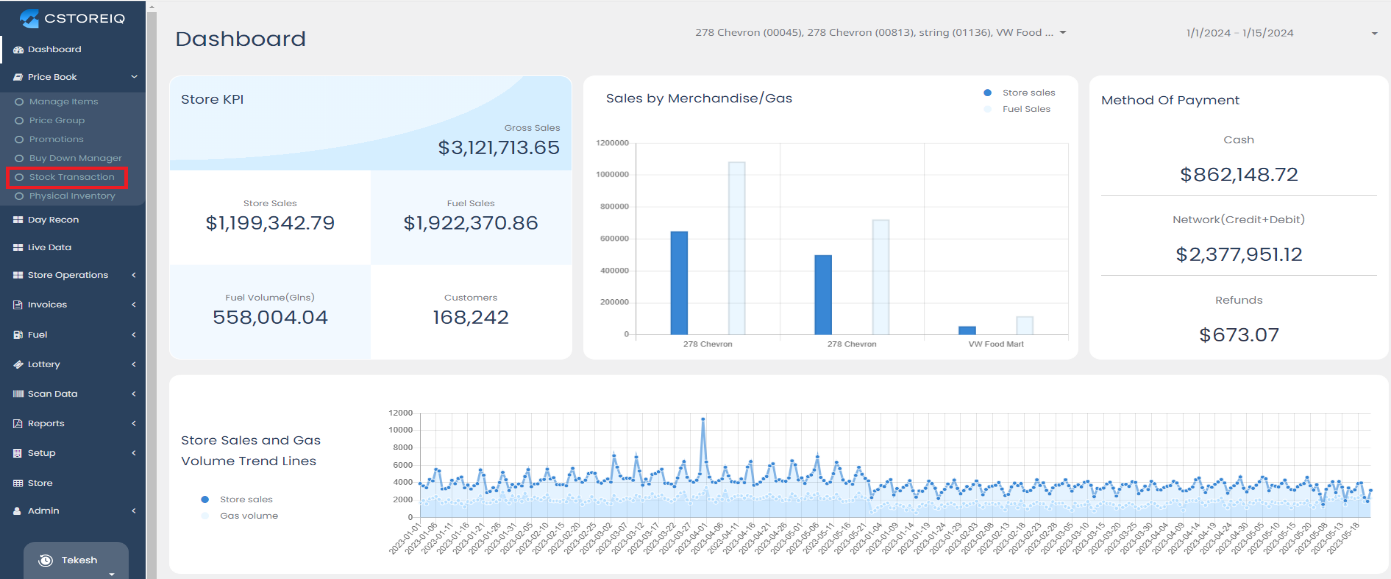Viewport: 1391px width, 579px height.
Task: Click the CStoreIQ logo icon
Action: 29,18
